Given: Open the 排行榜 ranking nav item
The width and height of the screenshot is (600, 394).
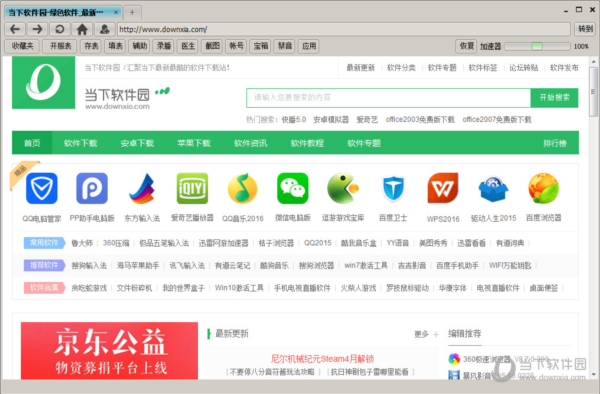Looking at the screenshot, I should tap(555, 143).
